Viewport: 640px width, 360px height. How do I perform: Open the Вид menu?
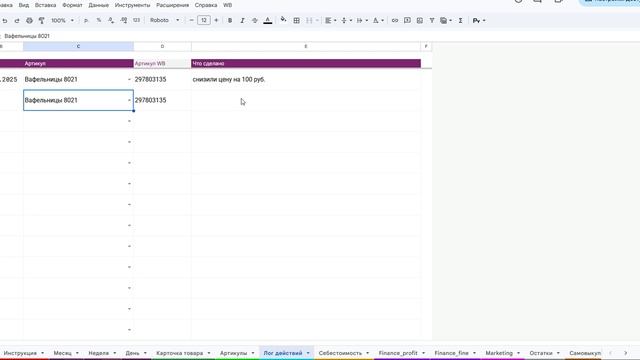(24, 5)
